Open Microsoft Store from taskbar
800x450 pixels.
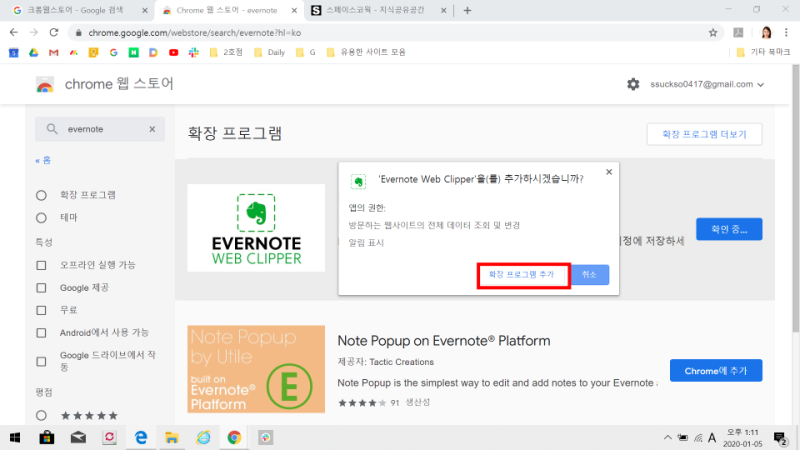pos(47,438)
